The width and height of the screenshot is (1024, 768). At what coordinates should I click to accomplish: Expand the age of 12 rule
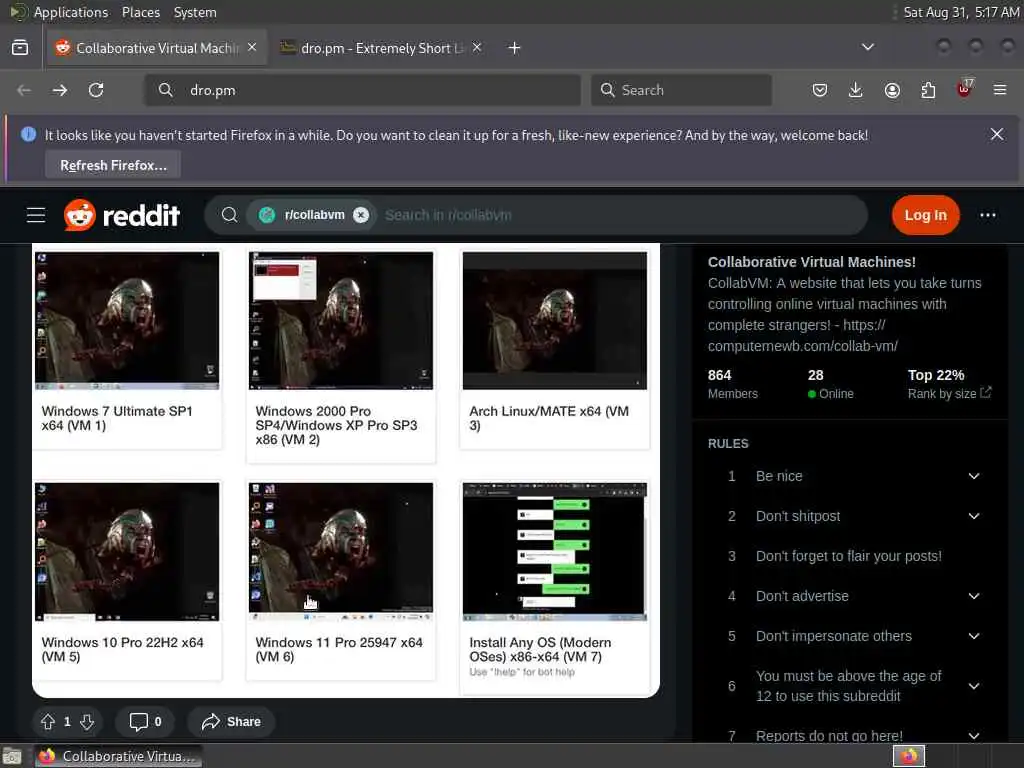pos(974,686)
